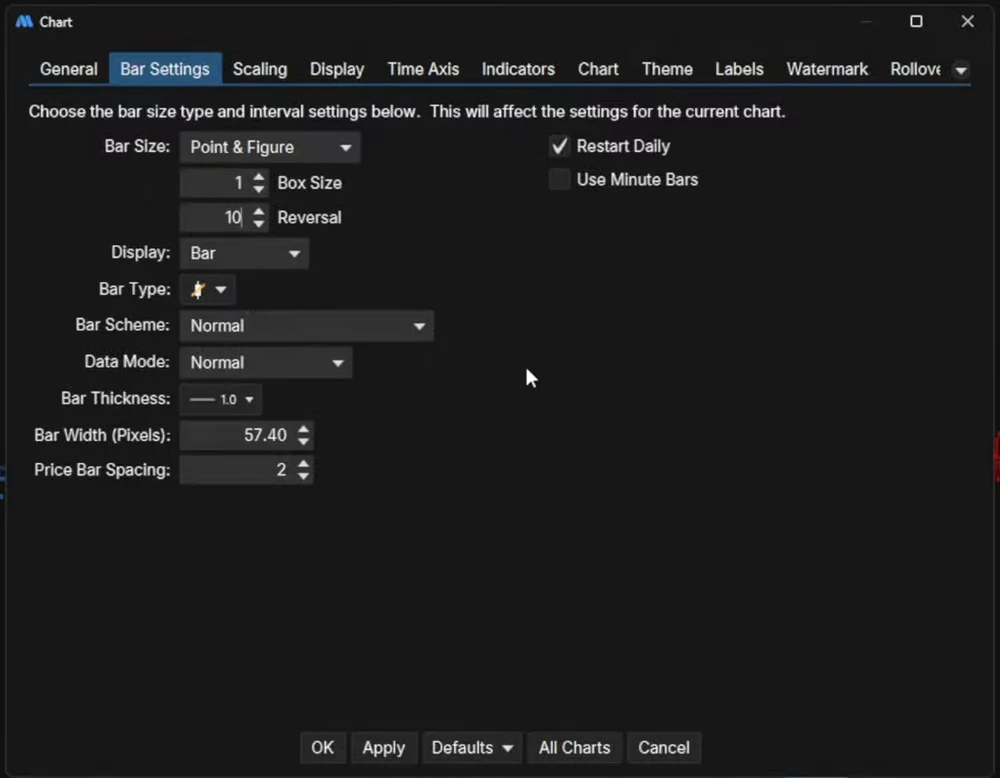
Task: Open the Display tab
Action: point(337,69)
